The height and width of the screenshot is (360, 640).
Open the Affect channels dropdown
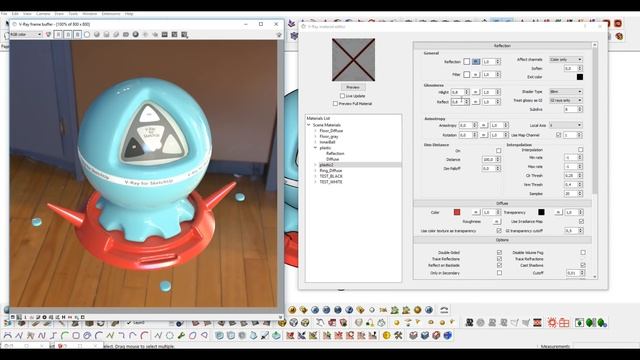pyautogui.click(x=566, y=60)
